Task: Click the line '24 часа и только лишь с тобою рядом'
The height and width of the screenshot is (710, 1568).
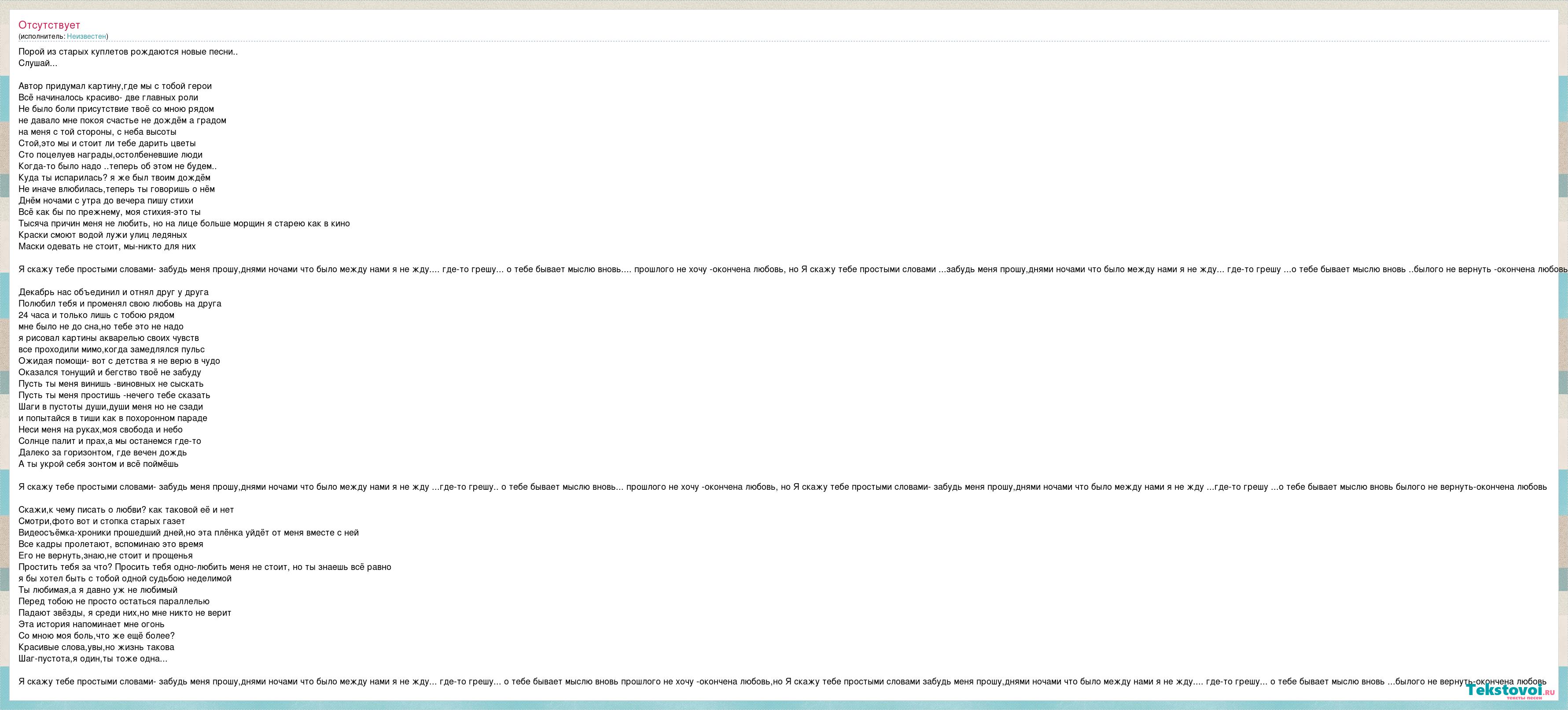Action: pyautogui.click(x=96, y=315)
